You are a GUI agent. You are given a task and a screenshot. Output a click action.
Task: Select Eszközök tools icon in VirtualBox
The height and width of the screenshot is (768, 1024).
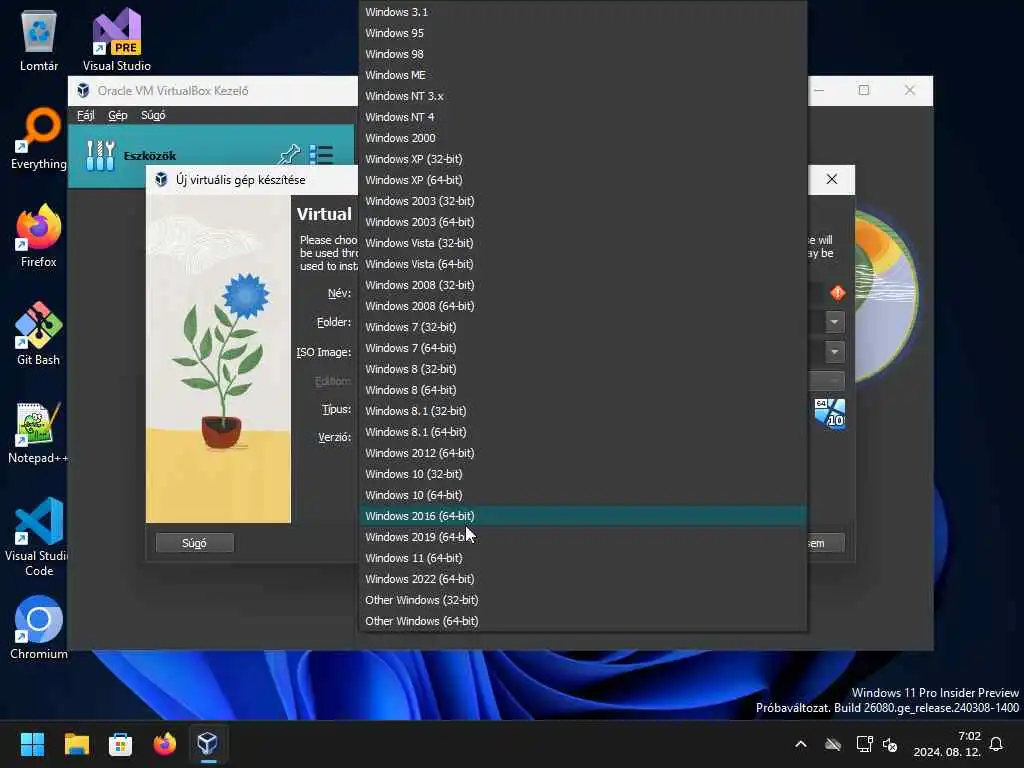(101, 155)
